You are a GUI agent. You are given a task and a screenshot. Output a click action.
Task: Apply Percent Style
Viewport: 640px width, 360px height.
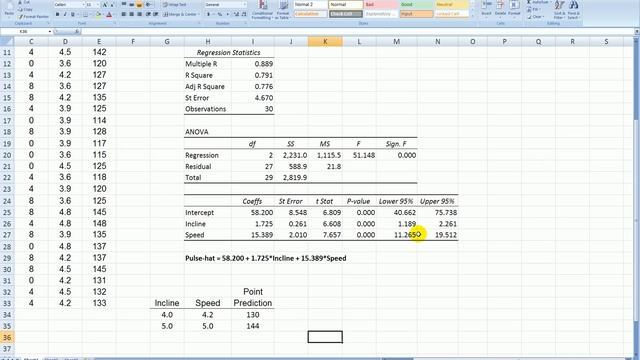(x=220, y=14)
